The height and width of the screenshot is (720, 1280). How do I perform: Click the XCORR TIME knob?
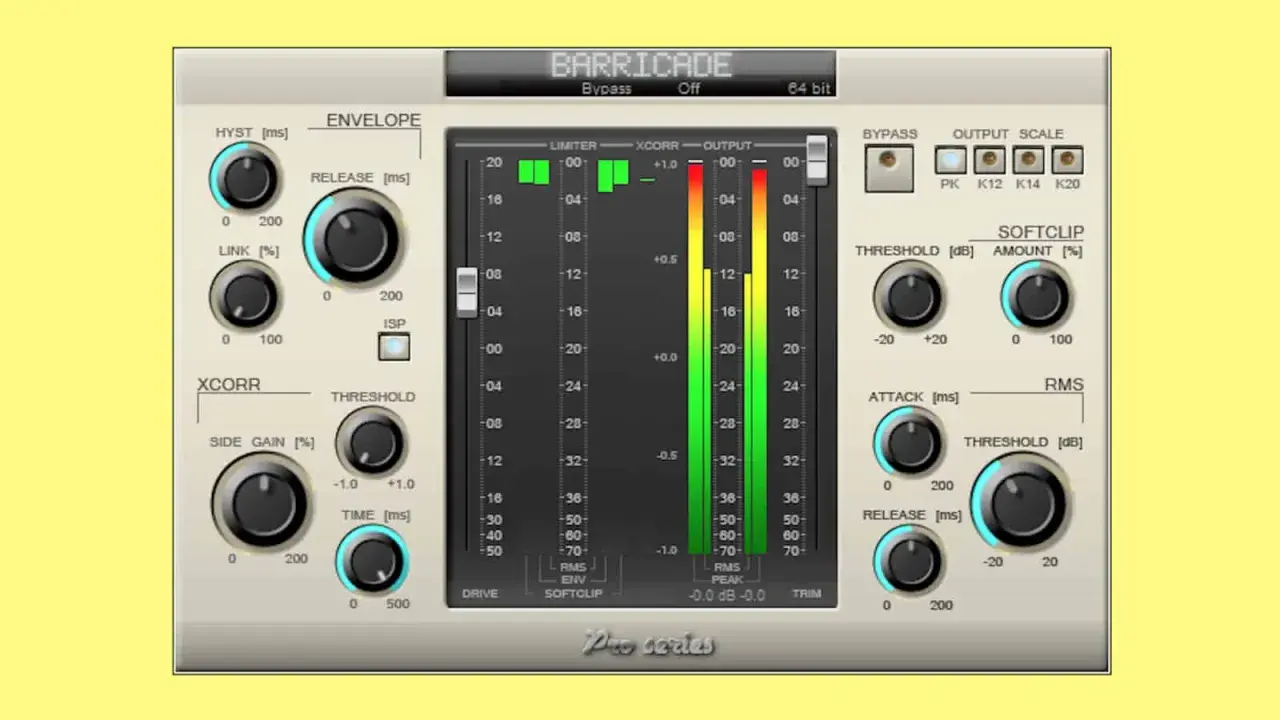tap(372, 560)
